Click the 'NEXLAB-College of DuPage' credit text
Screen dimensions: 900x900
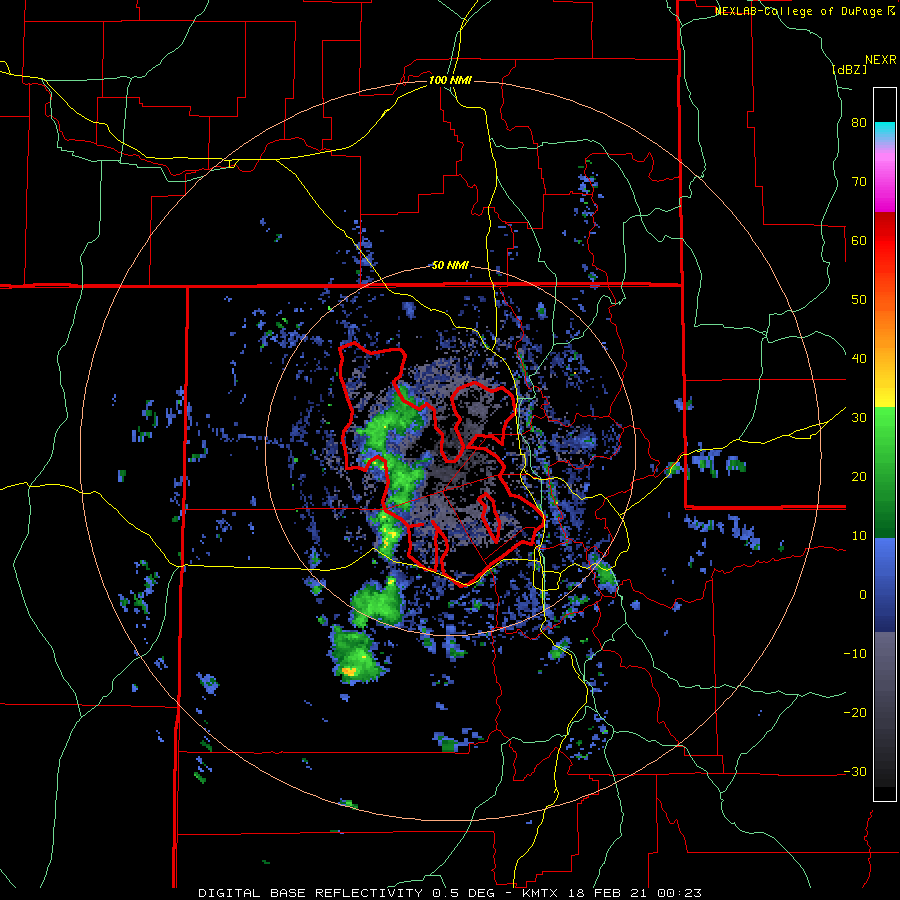coord(798,11)
